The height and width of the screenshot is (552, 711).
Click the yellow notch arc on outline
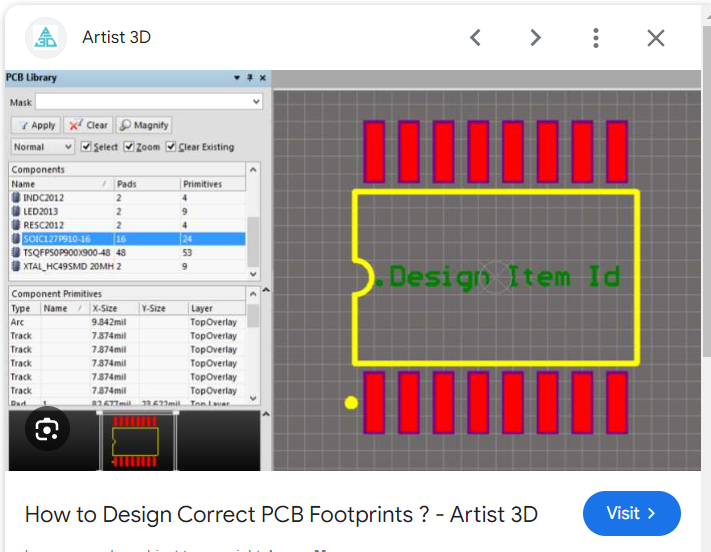[365, 277]
